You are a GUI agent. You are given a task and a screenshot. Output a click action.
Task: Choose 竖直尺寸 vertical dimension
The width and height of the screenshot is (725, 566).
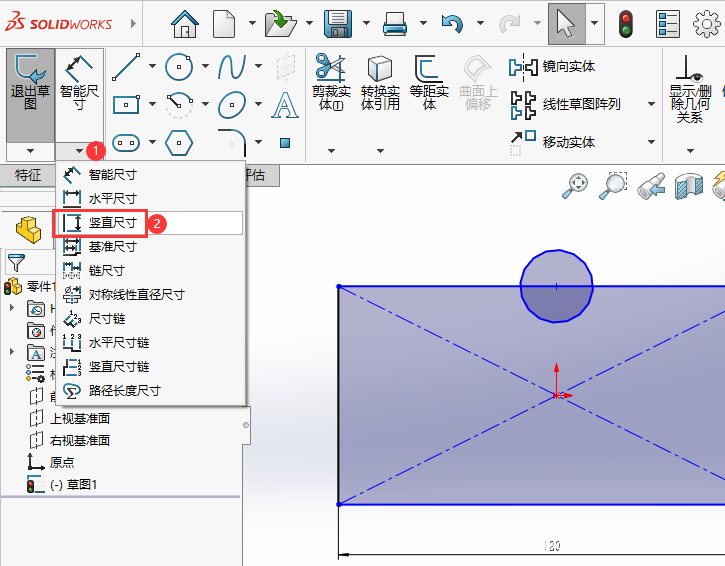coord(151,223)
